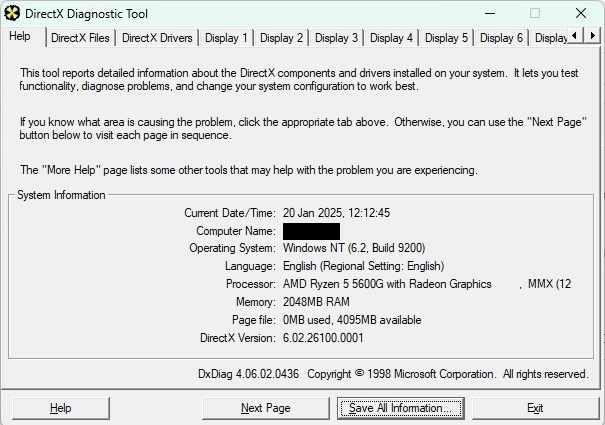Click the 'DirectX Version:' label

pos(238,338)
